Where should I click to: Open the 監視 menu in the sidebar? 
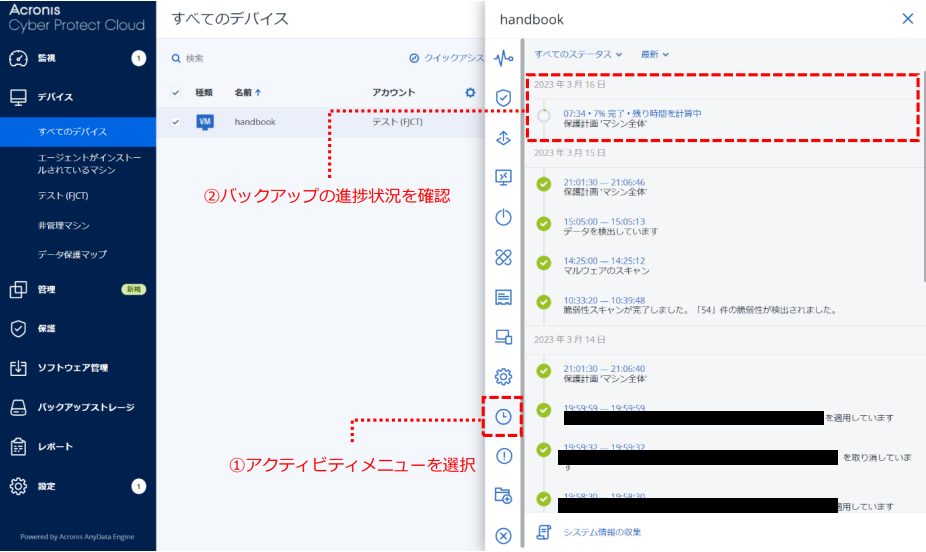47,58
